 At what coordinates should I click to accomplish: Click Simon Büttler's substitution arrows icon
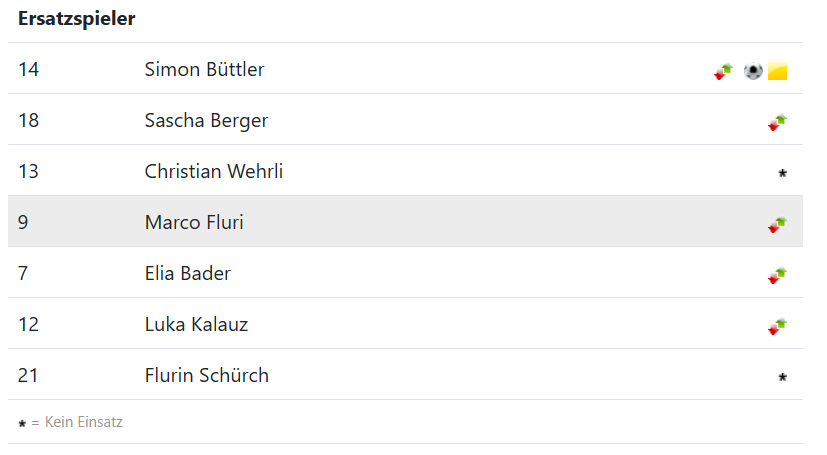click(723, 71)
